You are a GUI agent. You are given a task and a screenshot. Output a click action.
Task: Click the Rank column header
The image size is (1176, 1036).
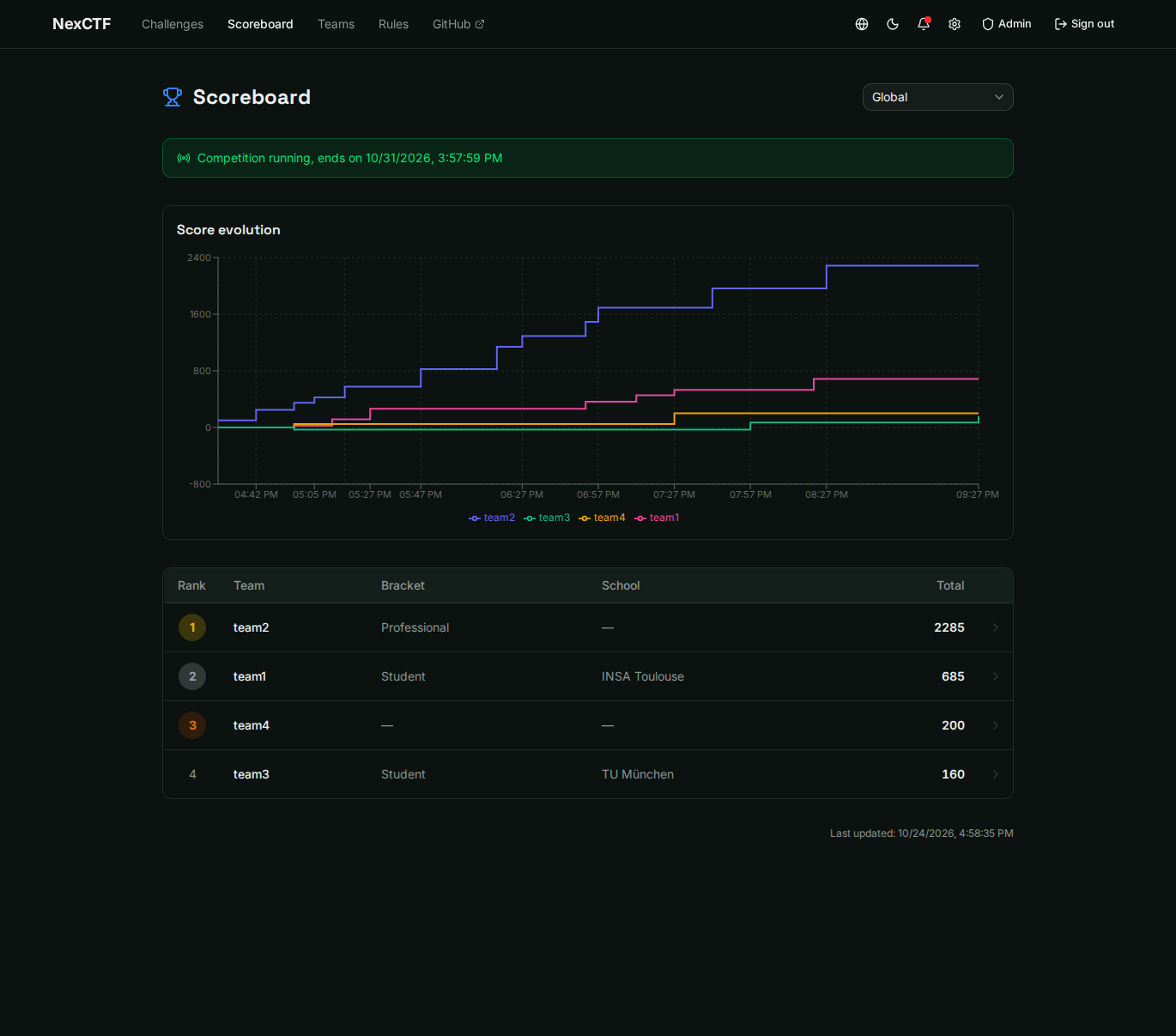[191, 585]
